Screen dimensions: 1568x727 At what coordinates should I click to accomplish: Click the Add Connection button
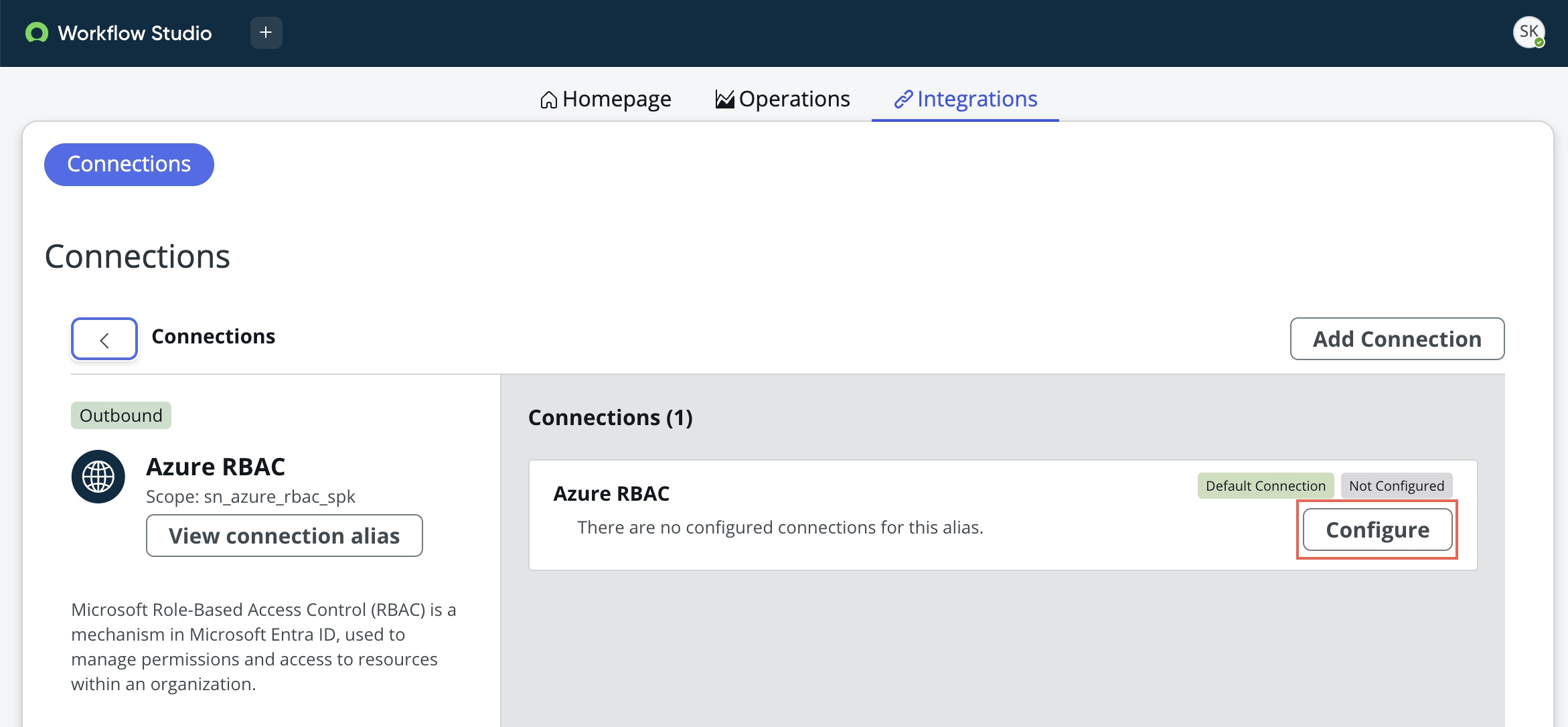tap(1397, 339)
